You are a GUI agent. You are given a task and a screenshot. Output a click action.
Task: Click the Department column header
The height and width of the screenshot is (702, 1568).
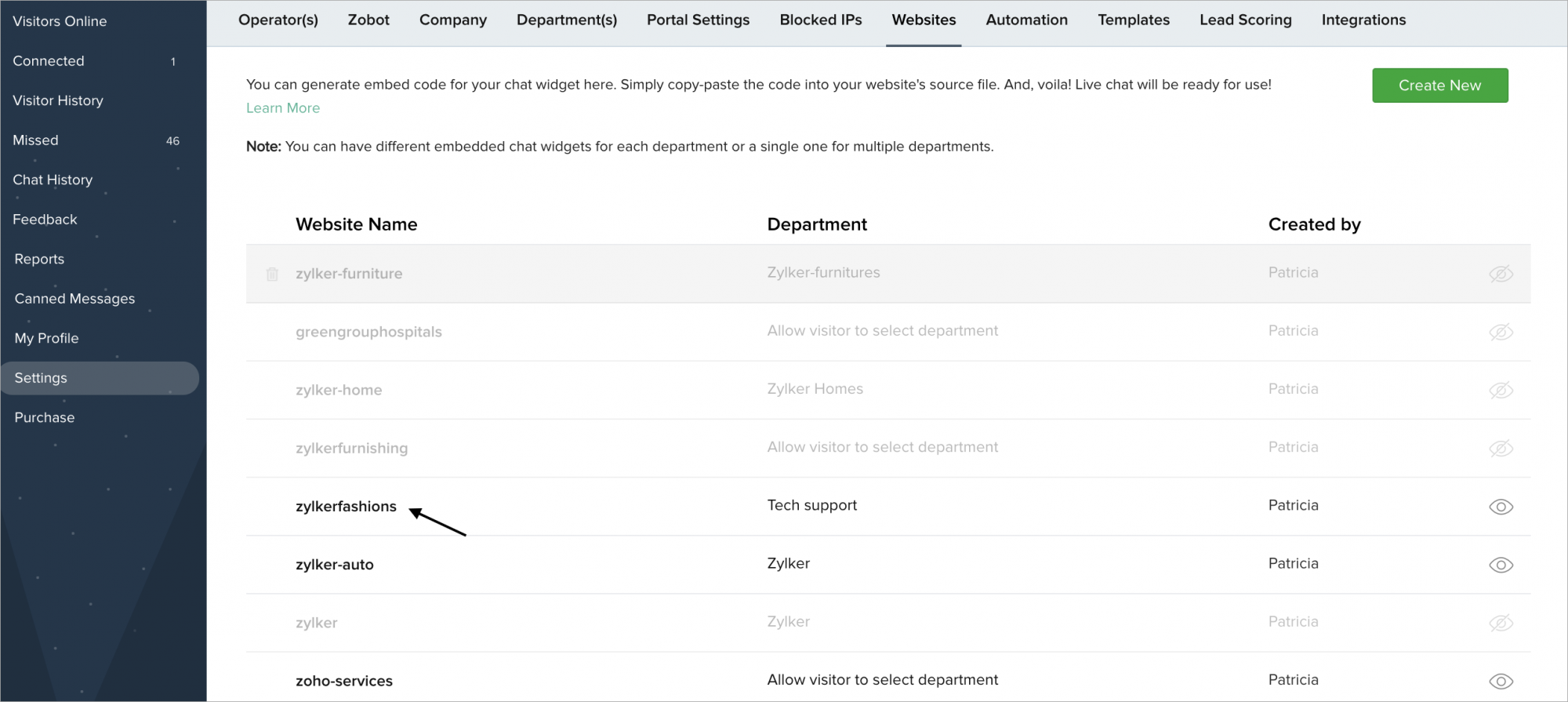click(x=817, y=224)
